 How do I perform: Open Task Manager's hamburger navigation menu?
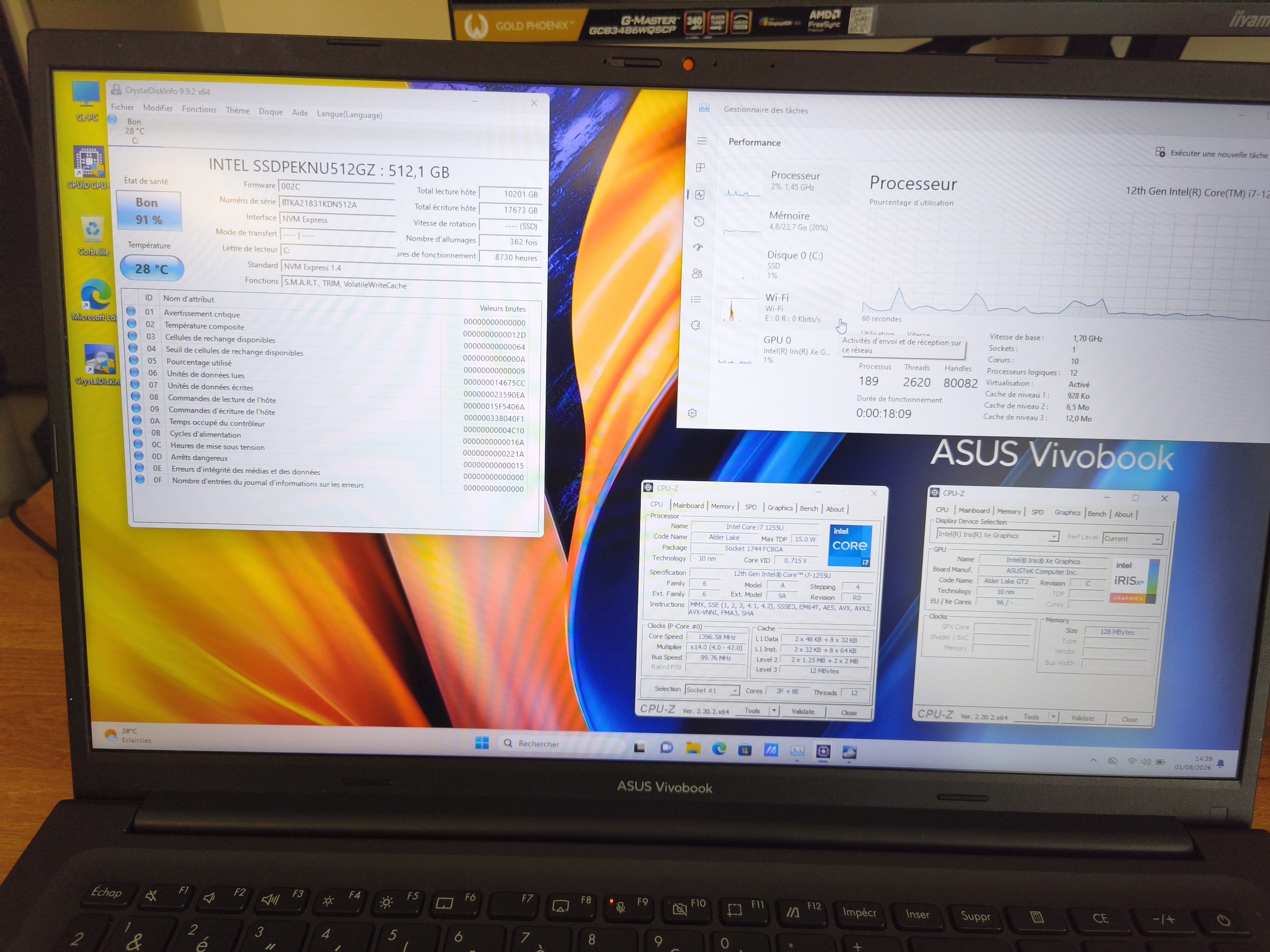tap(702, 141)
